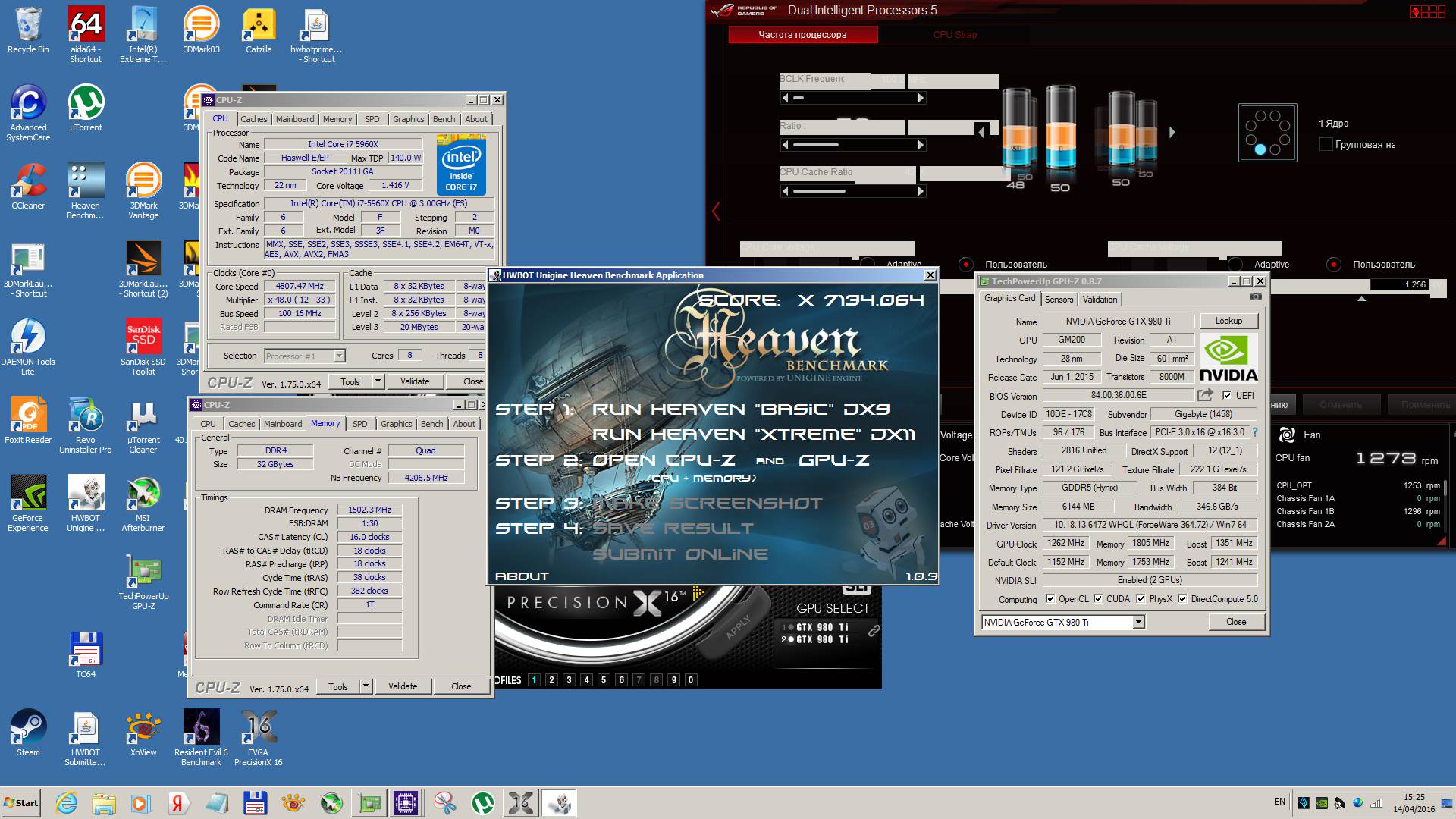Open TechPowerUp GPU-Z desktop icon
This screenshot has width=1456, height=819.
(x=143, y=582)
